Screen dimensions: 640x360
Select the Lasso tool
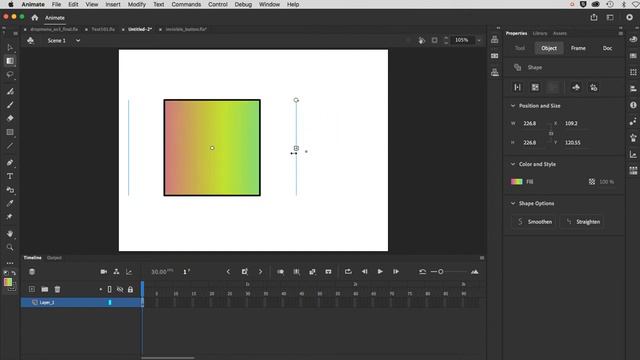click(x=10, y=75)
